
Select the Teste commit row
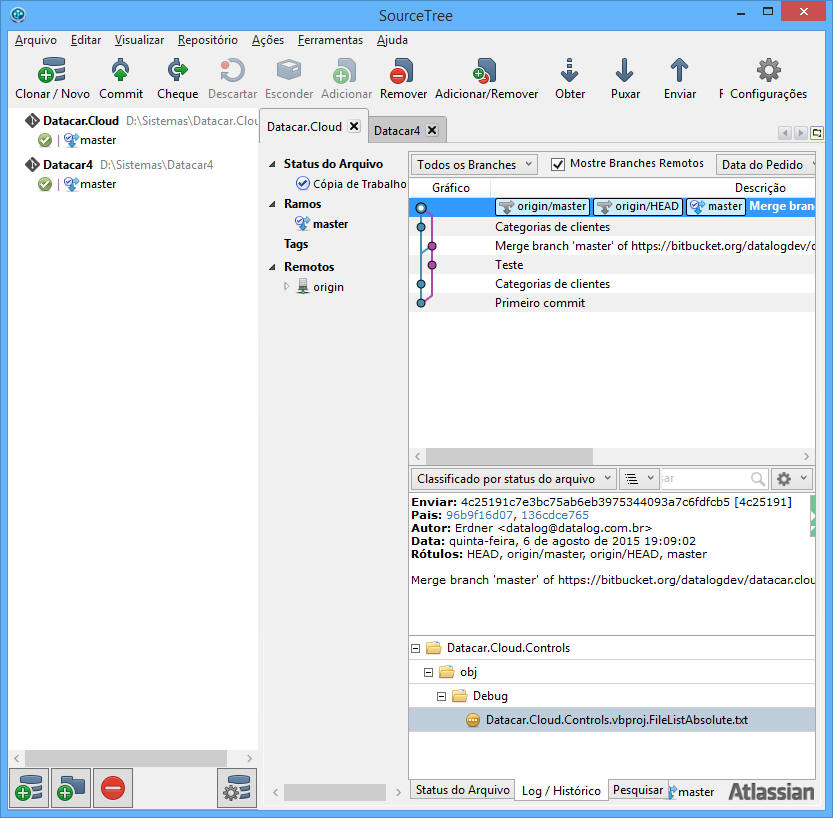(x=612, y=265)
